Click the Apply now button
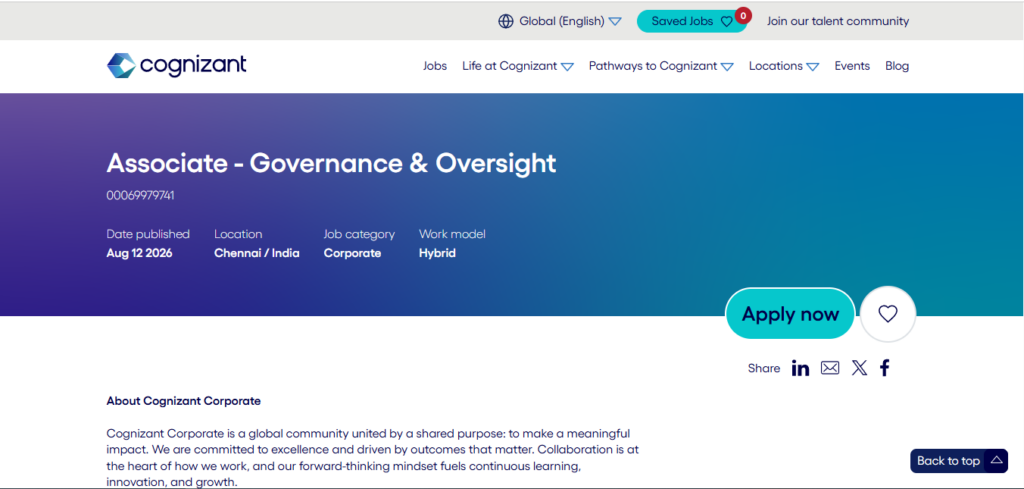The image size is (1024, 489). pyautogui.click(x=790, y=314)
